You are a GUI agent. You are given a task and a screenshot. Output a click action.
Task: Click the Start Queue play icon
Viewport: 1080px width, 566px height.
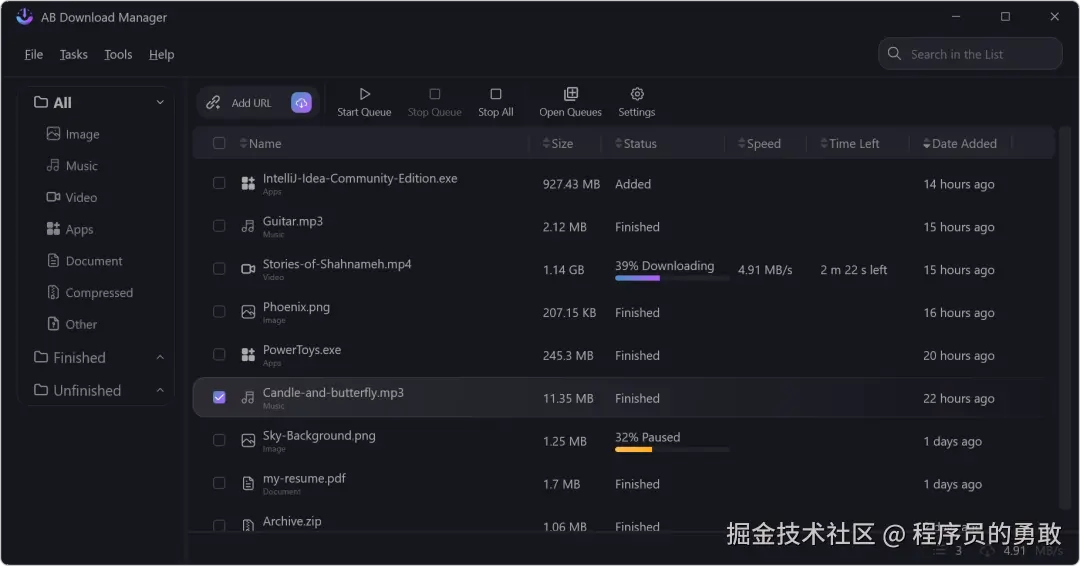pyautogui.click(x=364, y=94)
